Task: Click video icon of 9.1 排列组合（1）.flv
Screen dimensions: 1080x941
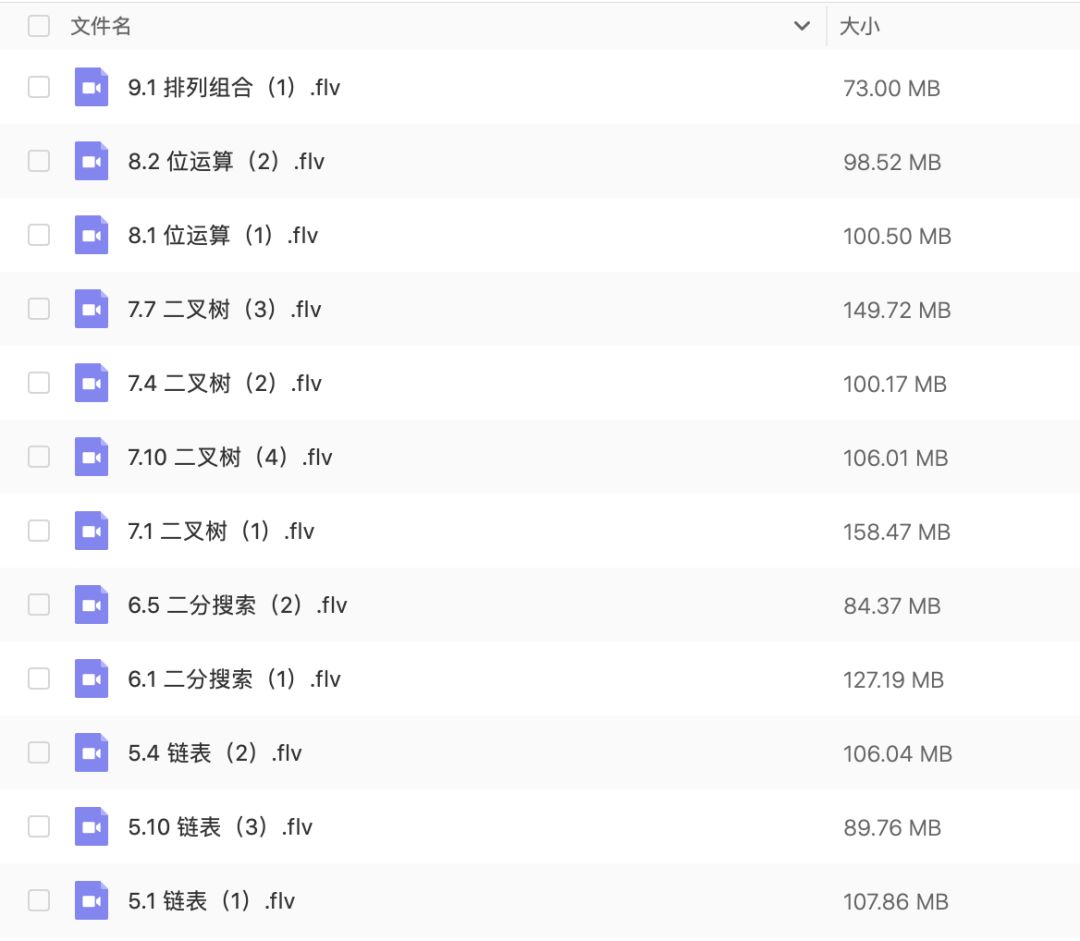Action: [x=91, y=87]
